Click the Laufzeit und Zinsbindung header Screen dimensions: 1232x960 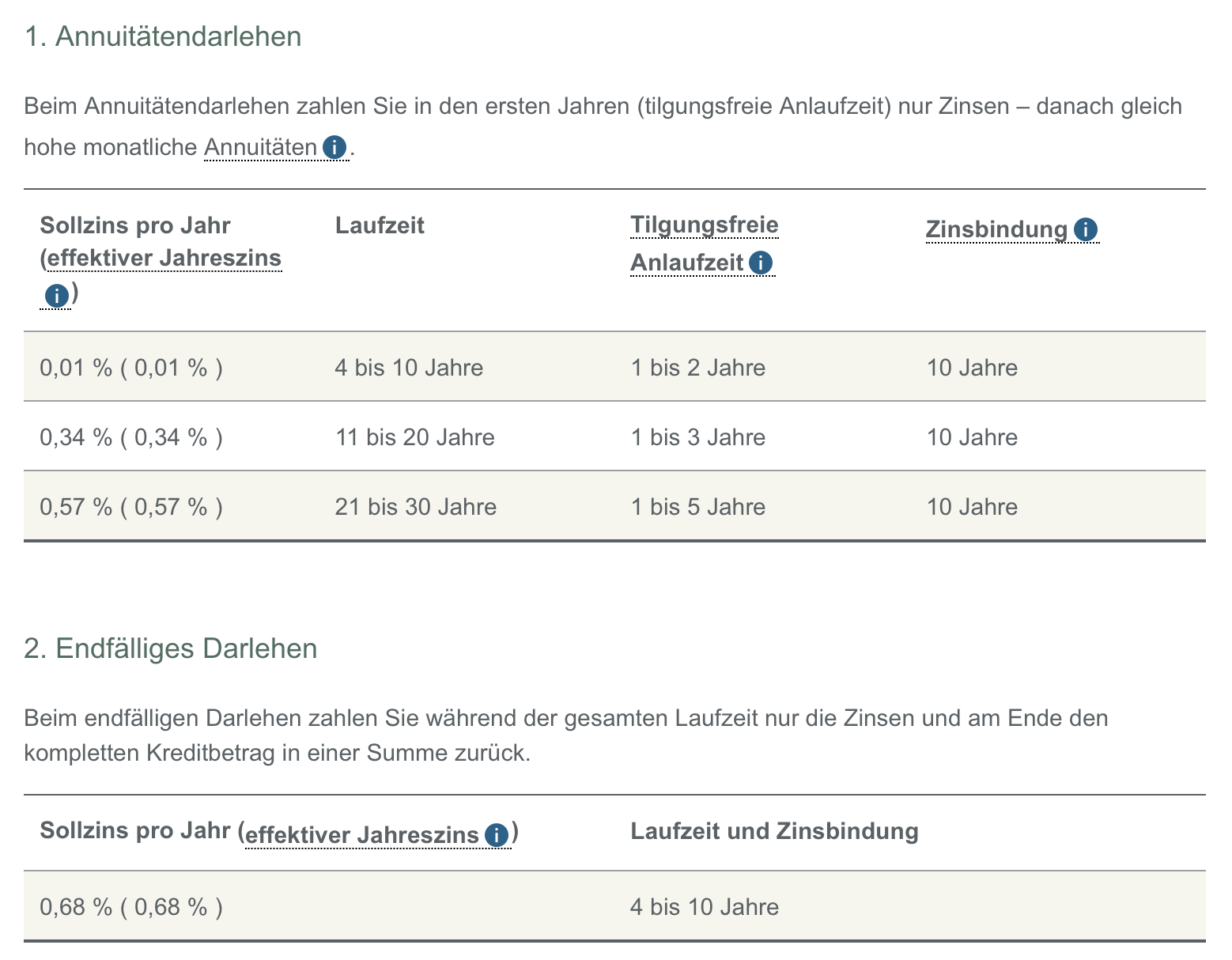tap(774, 830)
